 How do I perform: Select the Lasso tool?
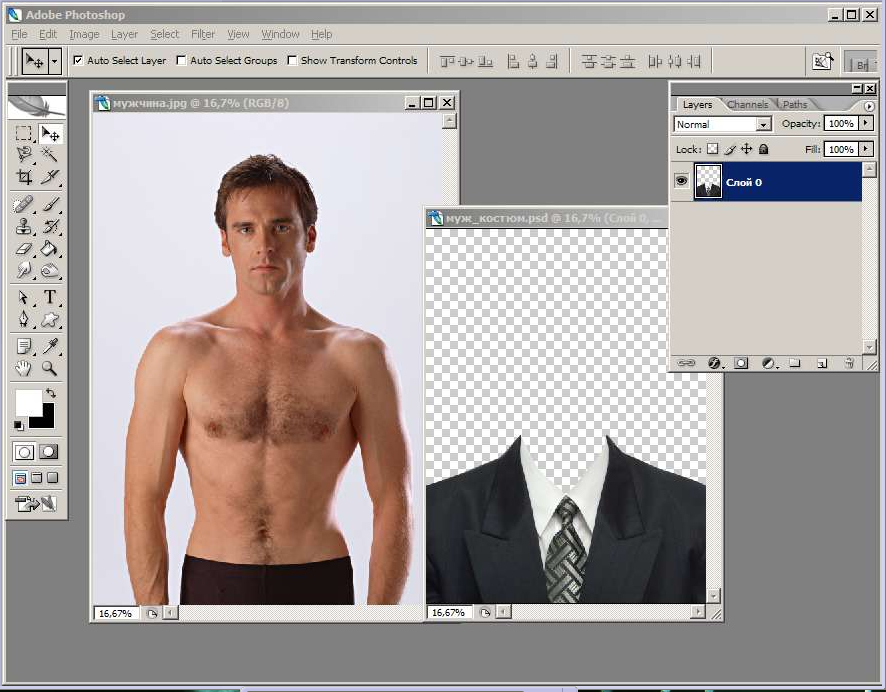click(24, 154)
